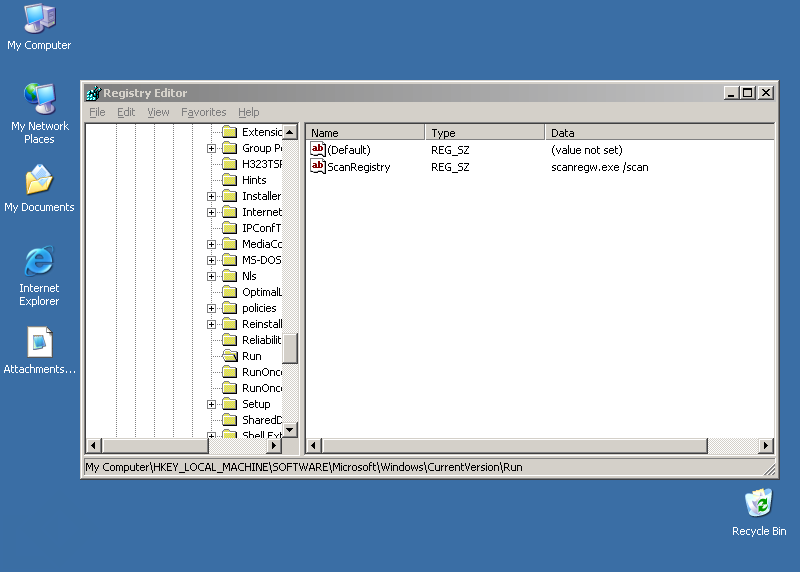Click the ScanRegistry string value icon
800x572 pixels.
tap(318, 167)
